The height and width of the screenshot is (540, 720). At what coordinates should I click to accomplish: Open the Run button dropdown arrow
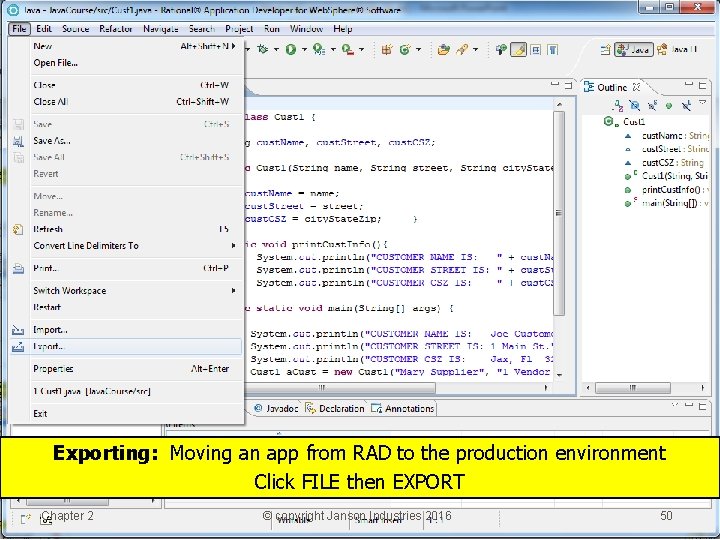coord(304,50)
